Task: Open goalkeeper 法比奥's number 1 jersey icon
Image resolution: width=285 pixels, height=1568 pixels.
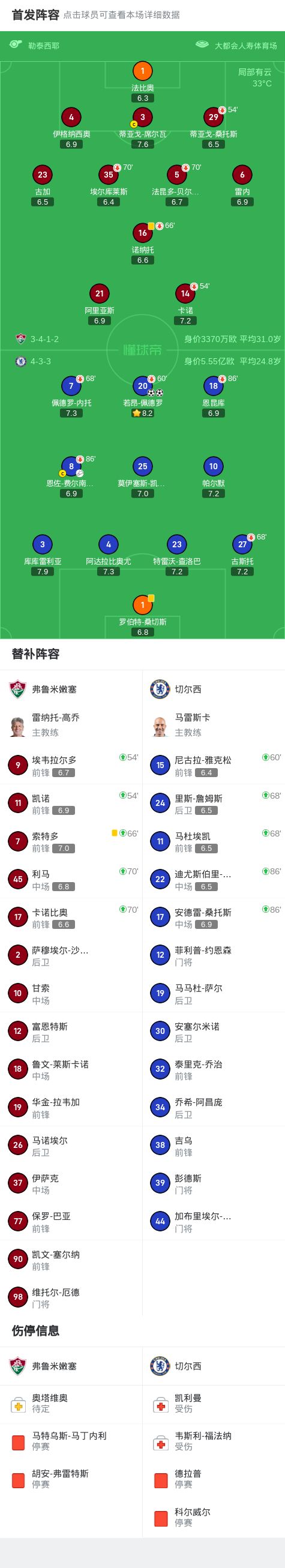Action: pos(143,71)
